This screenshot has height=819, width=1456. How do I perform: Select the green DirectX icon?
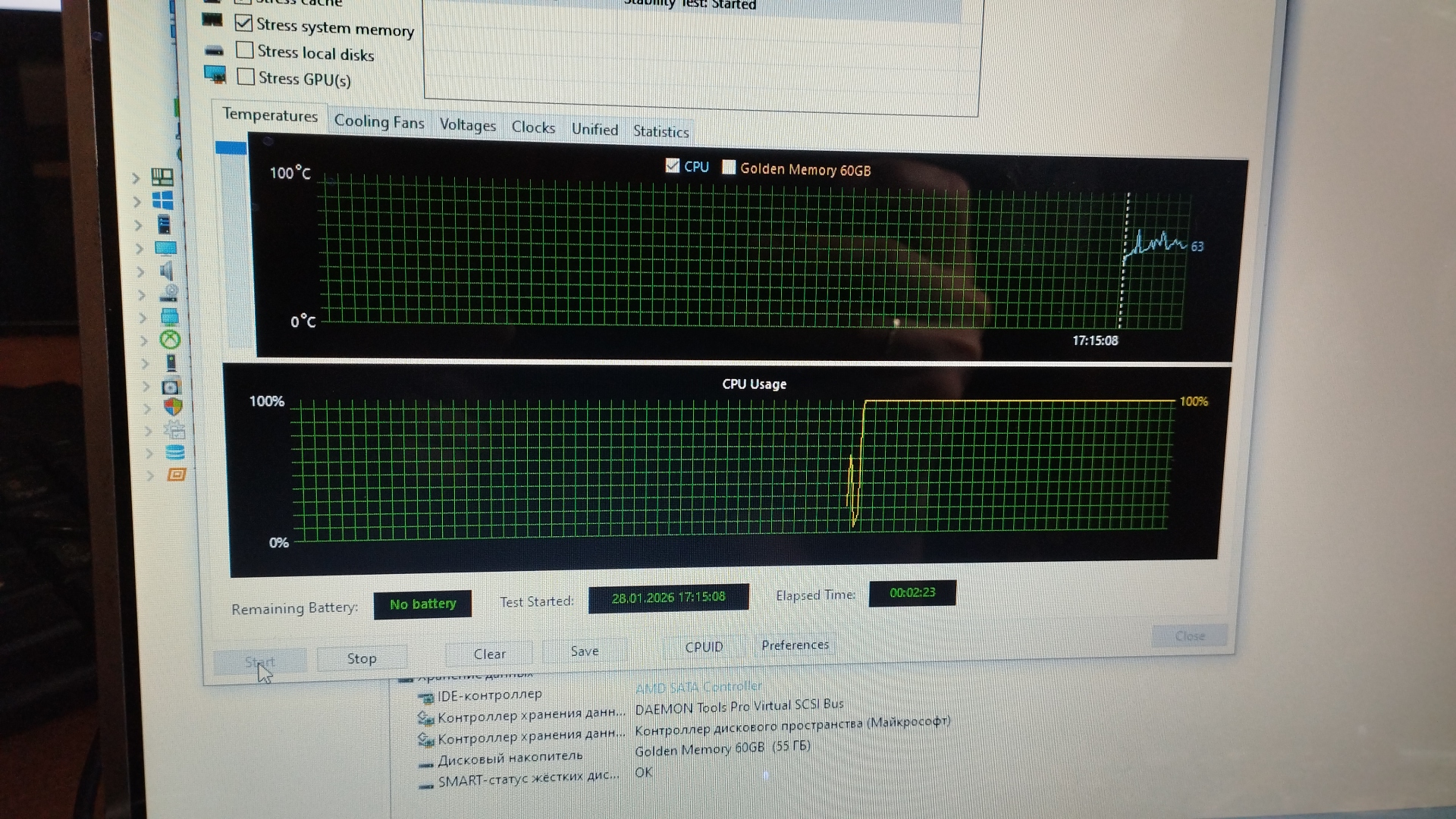point(170,340)
